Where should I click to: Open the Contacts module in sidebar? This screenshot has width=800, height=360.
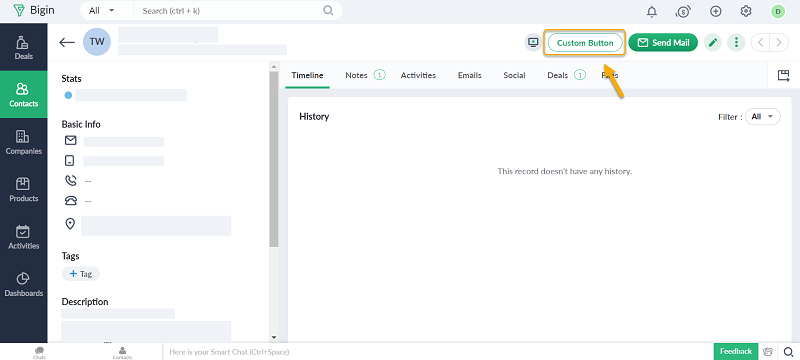(x=23, y=95)
